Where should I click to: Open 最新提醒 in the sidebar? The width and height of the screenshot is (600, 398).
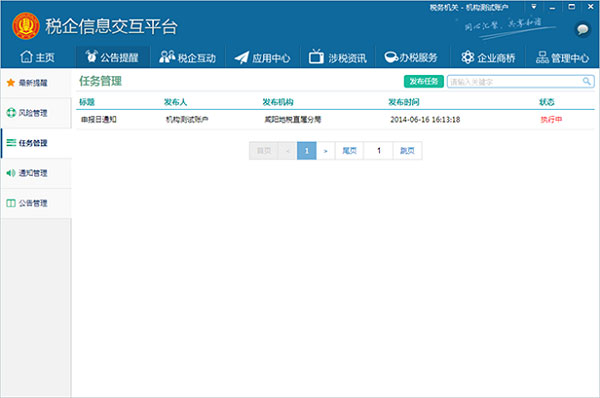pyautogui.click(x=36, y=83)
